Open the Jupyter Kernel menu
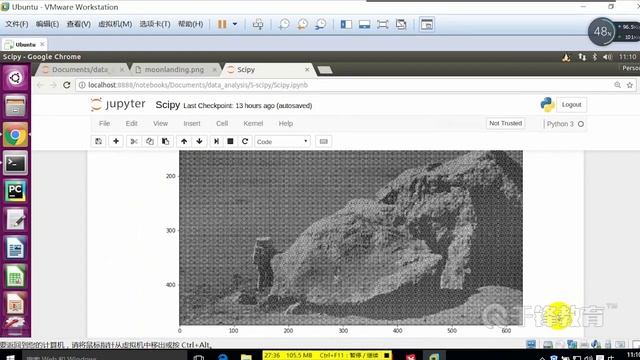Viewport: 640px width, 360px height. point(253,123)
